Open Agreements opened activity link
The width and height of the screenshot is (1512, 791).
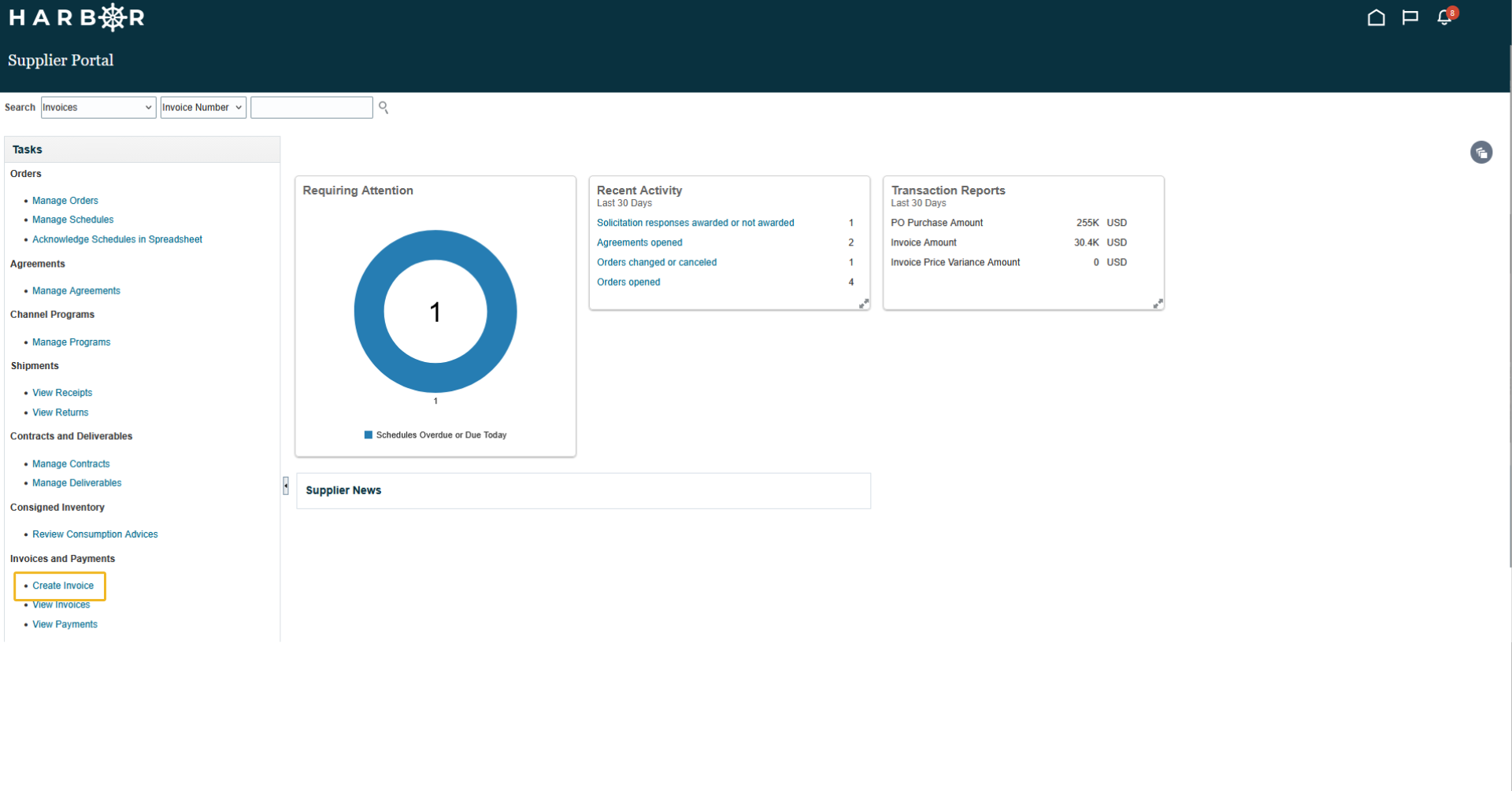click(639, 242)
